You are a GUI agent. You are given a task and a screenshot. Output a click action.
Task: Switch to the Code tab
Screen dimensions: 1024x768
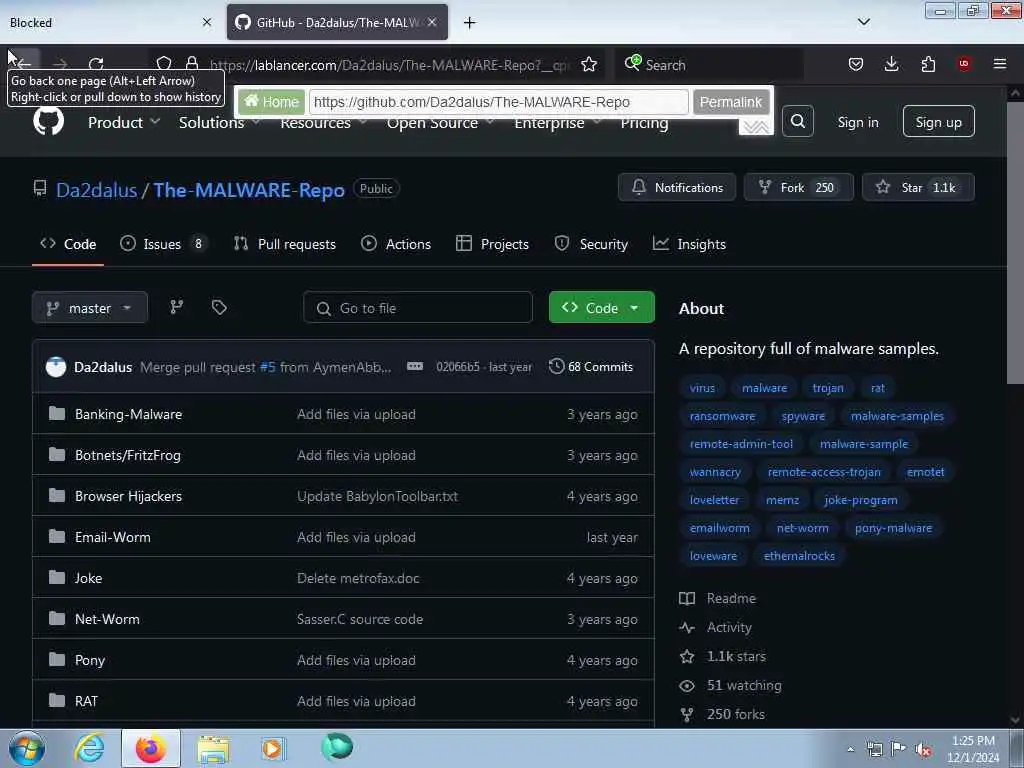[x=68, y=244]
